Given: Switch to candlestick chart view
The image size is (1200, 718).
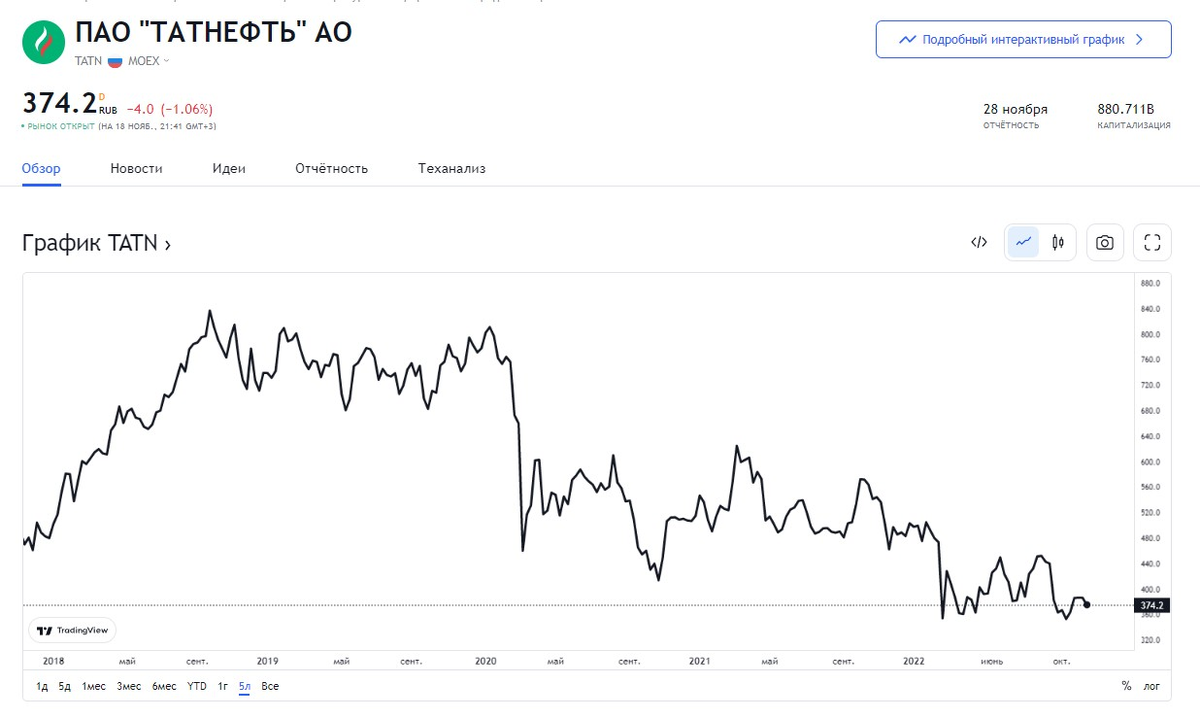Looking at the screenshot, I should click(1058, 242).
